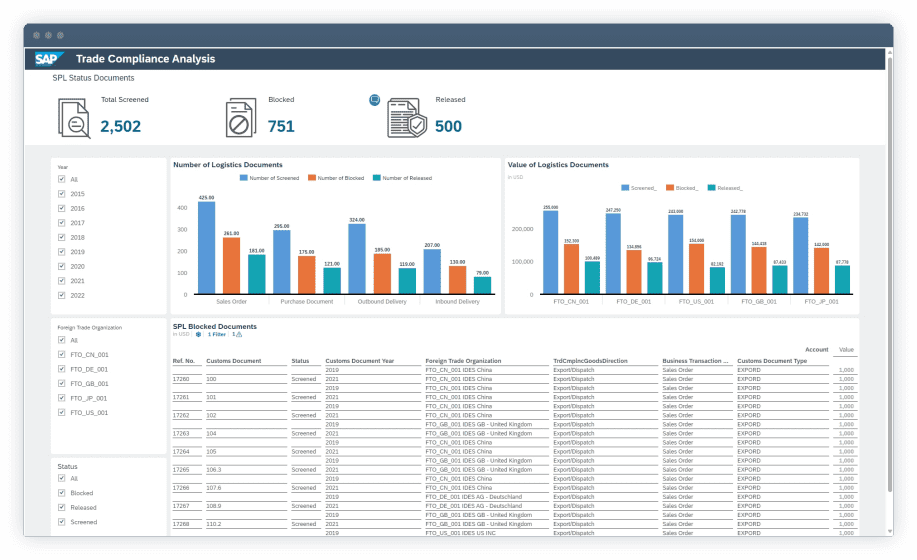Click Foreign Trade Organization column header
The image size is (917, 560).
click(463, 361)
